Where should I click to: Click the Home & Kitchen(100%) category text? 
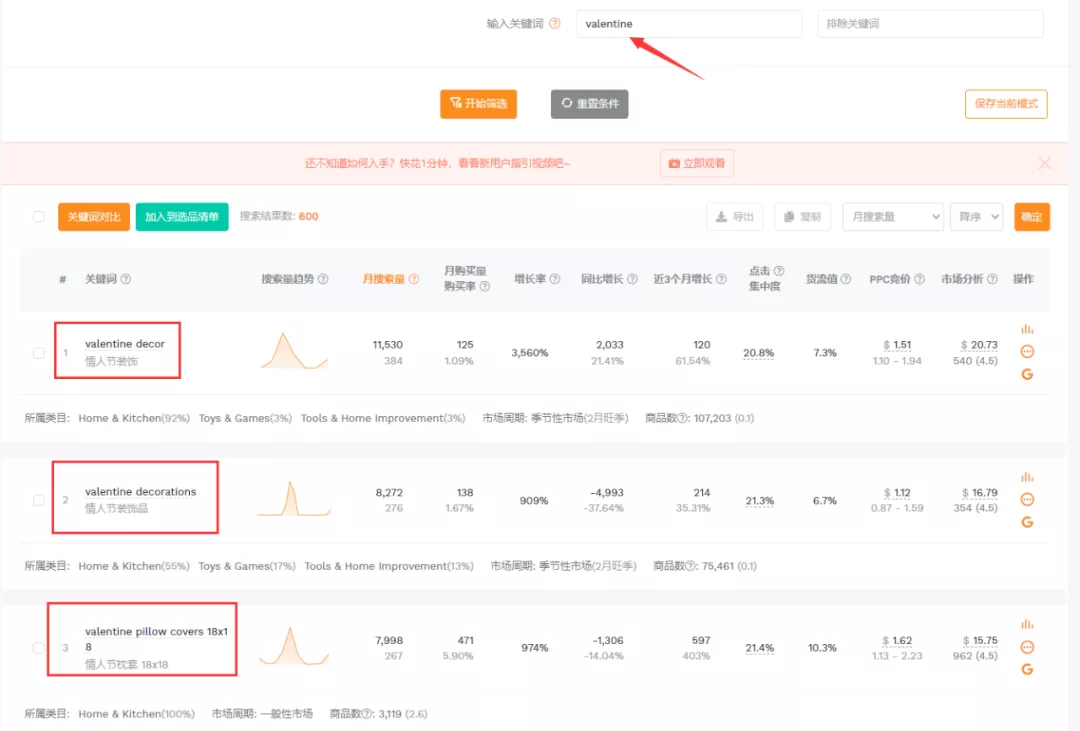[136, 714]
